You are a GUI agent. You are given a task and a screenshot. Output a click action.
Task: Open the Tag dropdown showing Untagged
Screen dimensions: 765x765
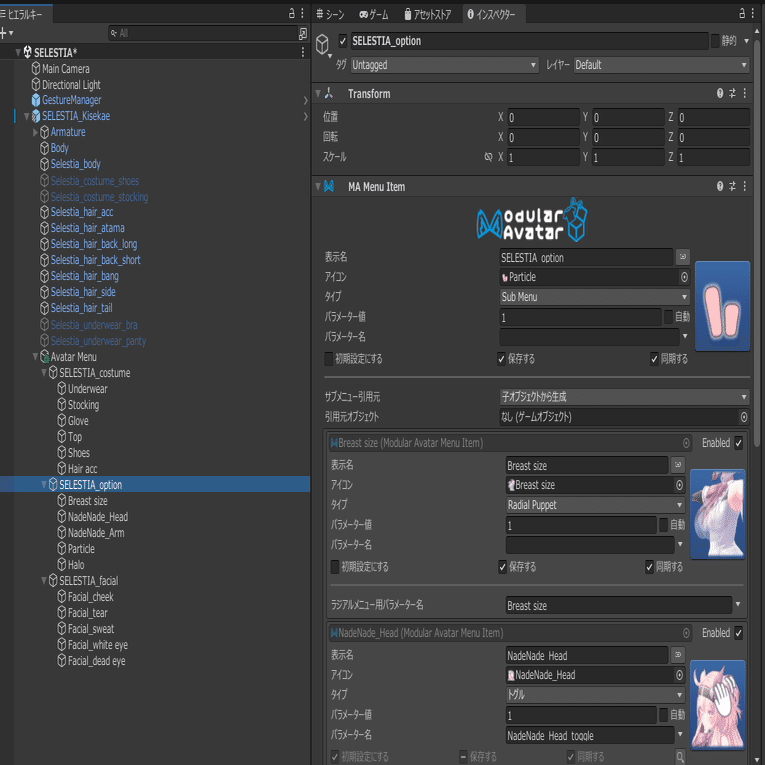(x=444, y=65)
